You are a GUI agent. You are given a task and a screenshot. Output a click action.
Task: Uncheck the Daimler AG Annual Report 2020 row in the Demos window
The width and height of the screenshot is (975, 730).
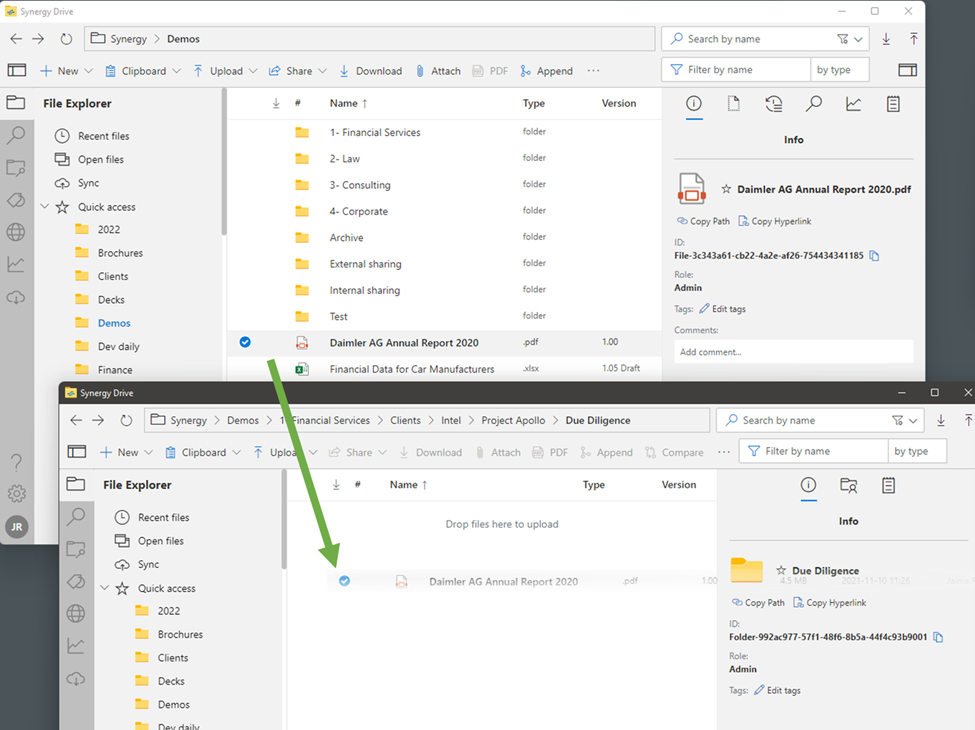245,341
